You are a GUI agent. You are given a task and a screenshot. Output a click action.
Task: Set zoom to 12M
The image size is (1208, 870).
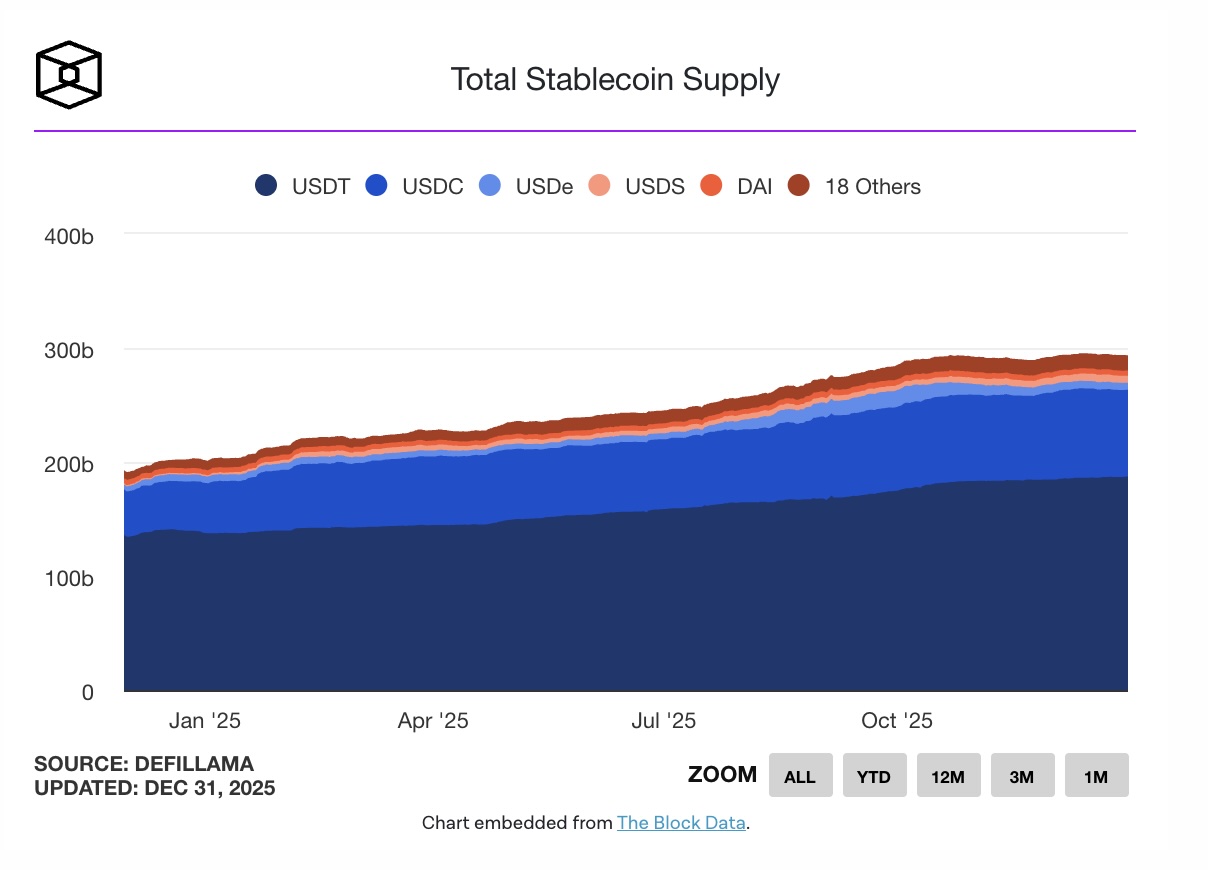point(948,776)
